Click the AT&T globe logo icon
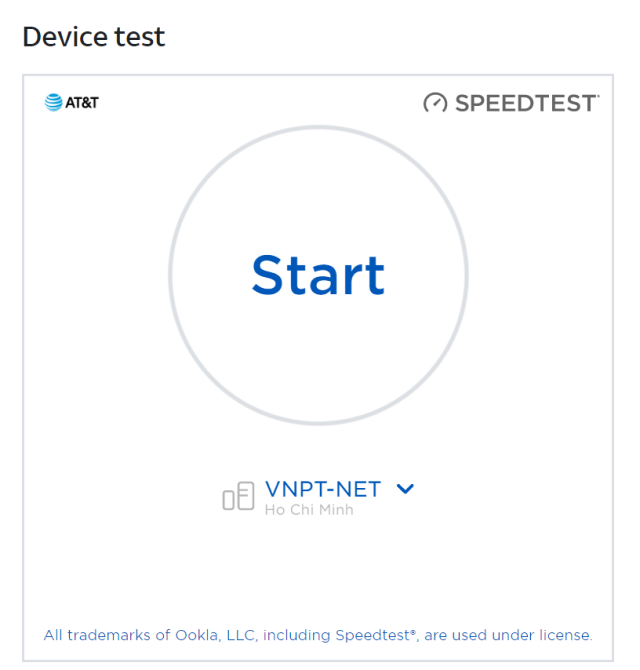 53,103
